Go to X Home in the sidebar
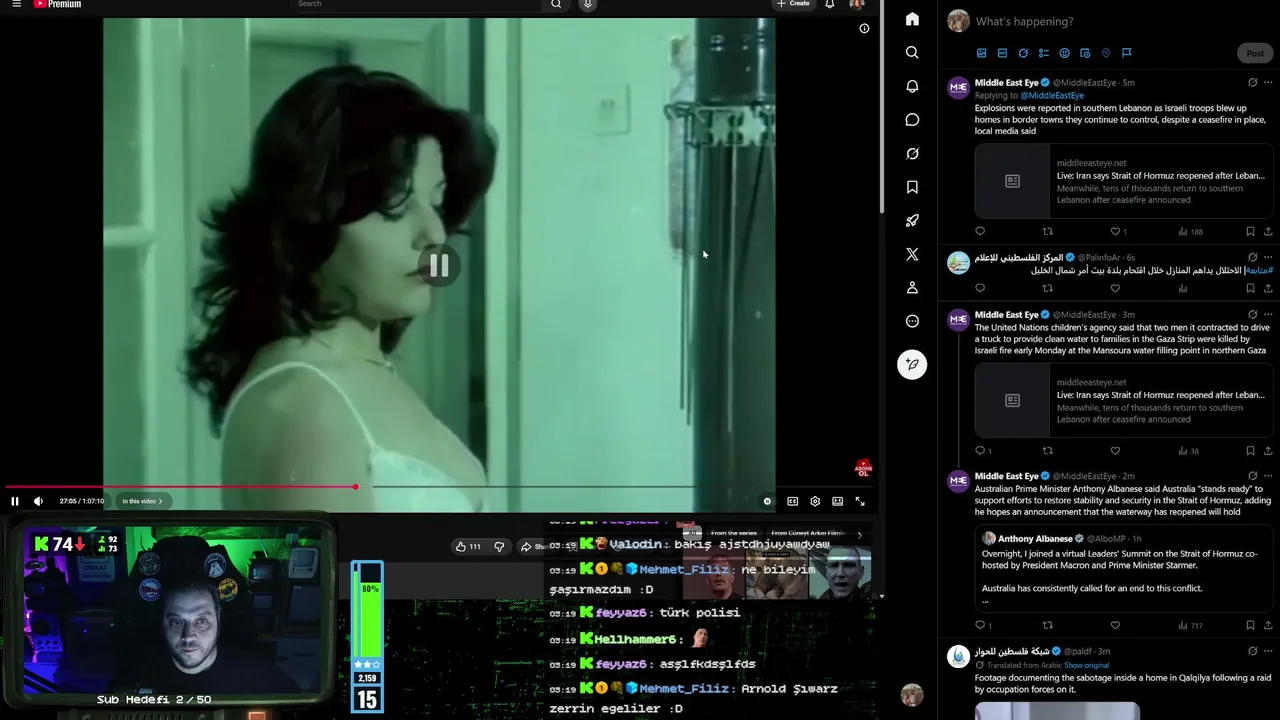The width and height of the screenshot is (1280, 720). click(912, 19)
